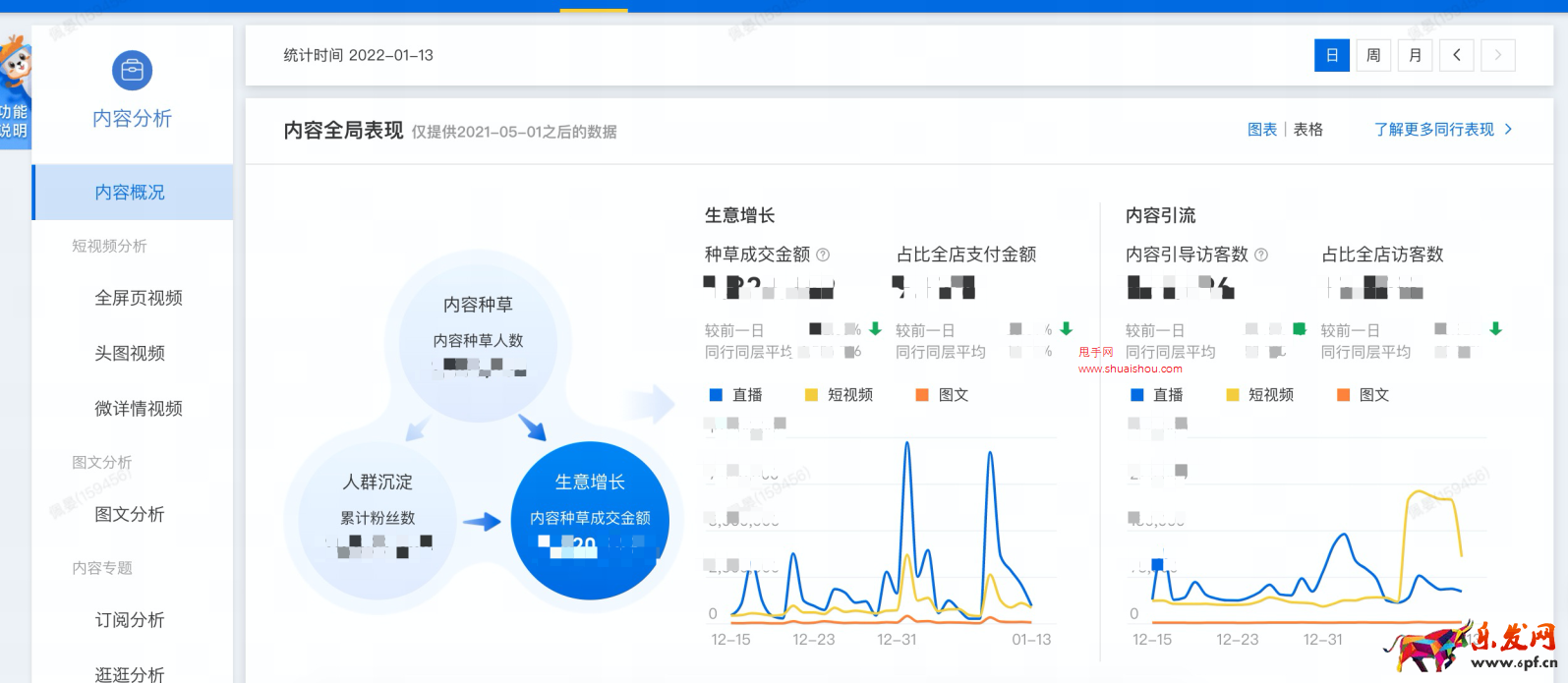Click help icon next to 内容引导访客数
The height and width of the screenshot is (683, 1568).
[x=1261, y=255]
